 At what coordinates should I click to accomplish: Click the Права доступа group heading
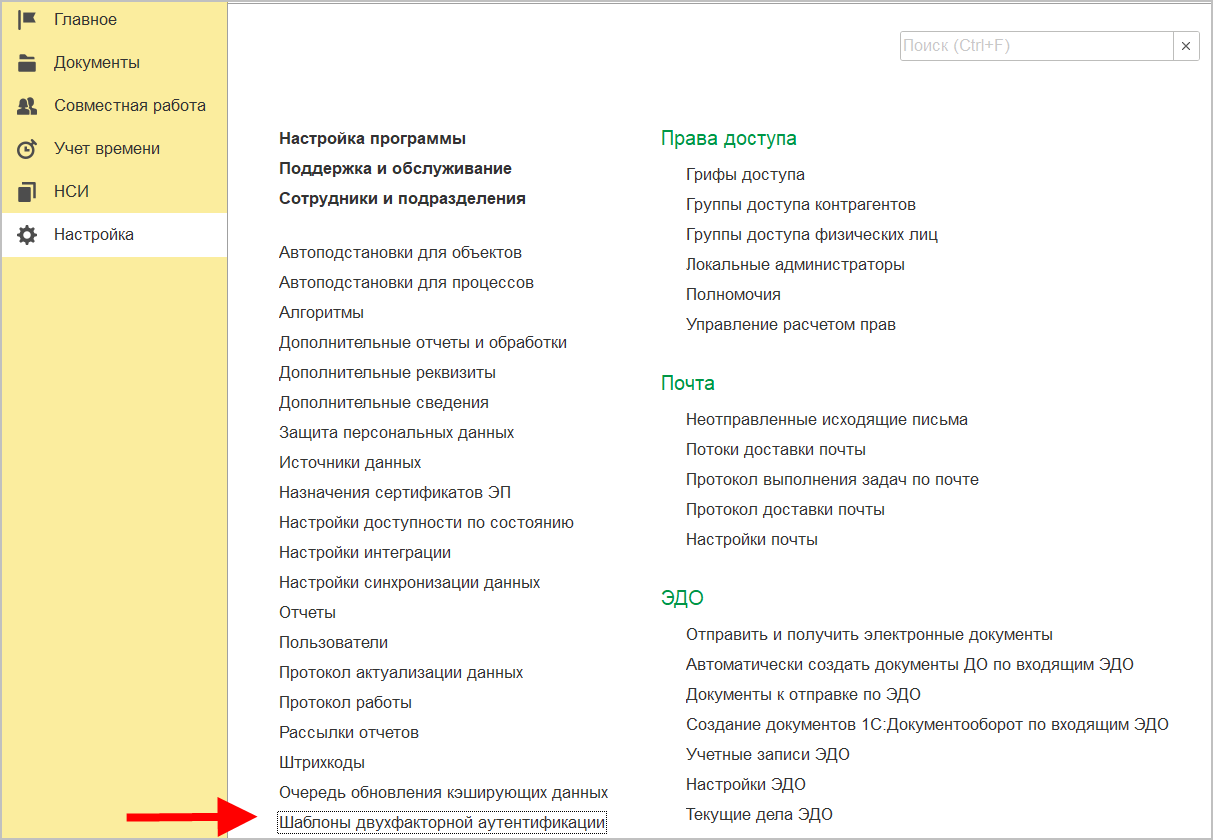point(728,138)
